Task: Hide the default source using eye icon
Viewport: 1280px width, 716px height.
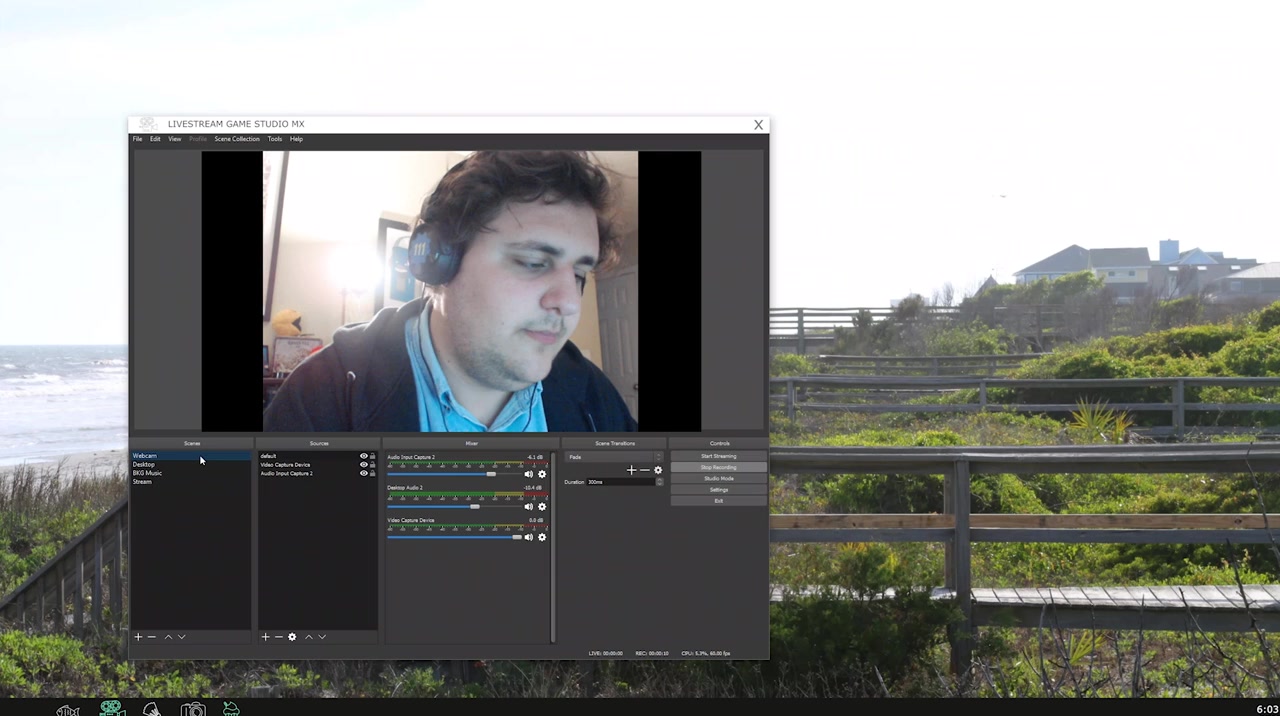Action: coord(364,456)
